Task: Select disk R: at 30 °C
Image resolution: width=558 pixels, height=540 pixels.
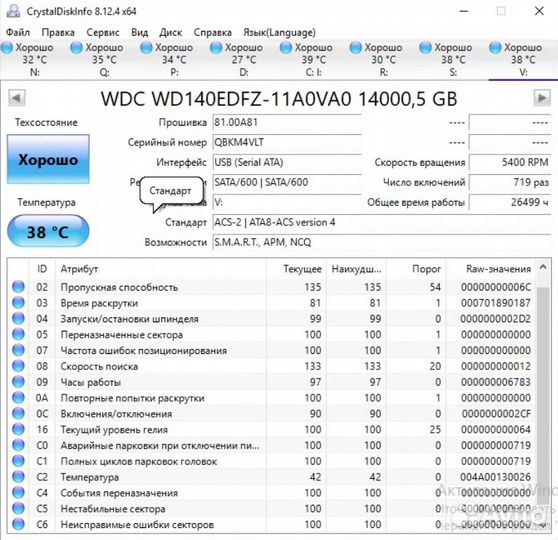Action: [x=383, y=60]
